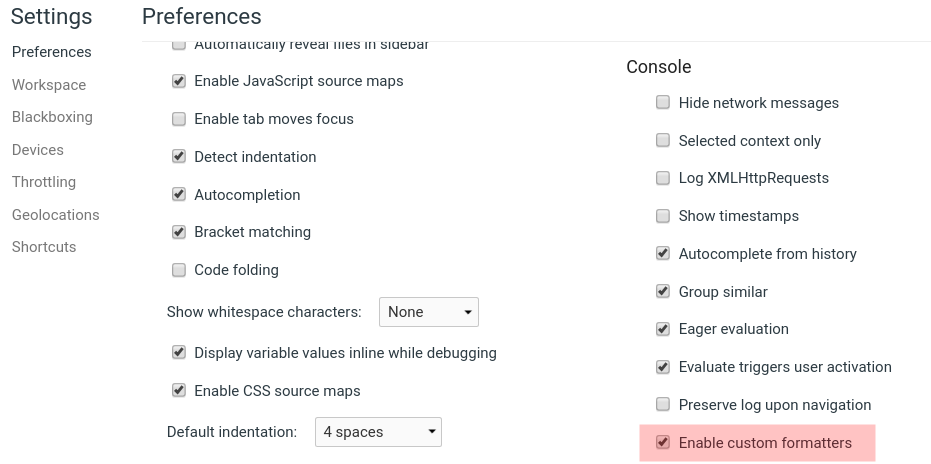Screen dimensions: 931x464
Task: Disable Enable JavaScript source maps checkbox
Action: (x=179, y=81)
